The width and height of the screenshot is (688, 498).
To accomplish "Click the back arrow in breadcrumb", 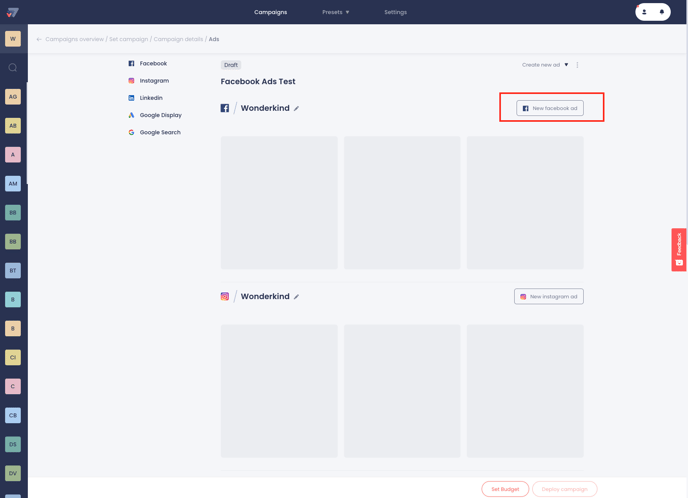I will point(39,39).
